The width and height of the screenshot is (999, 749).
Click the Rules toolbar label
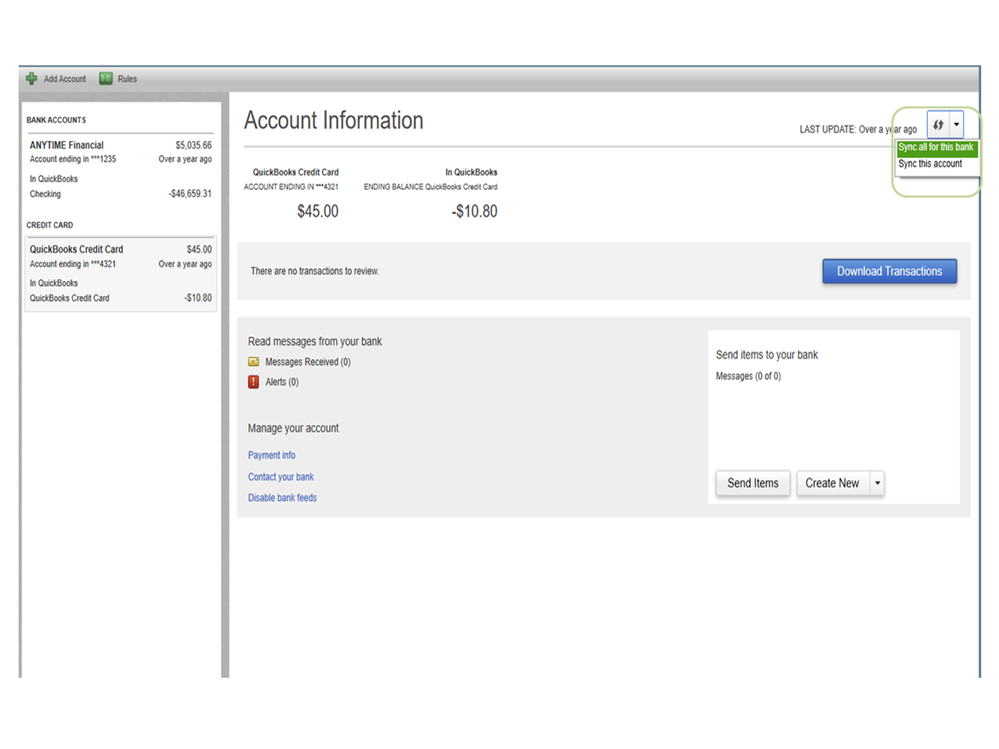click(127, 79)
